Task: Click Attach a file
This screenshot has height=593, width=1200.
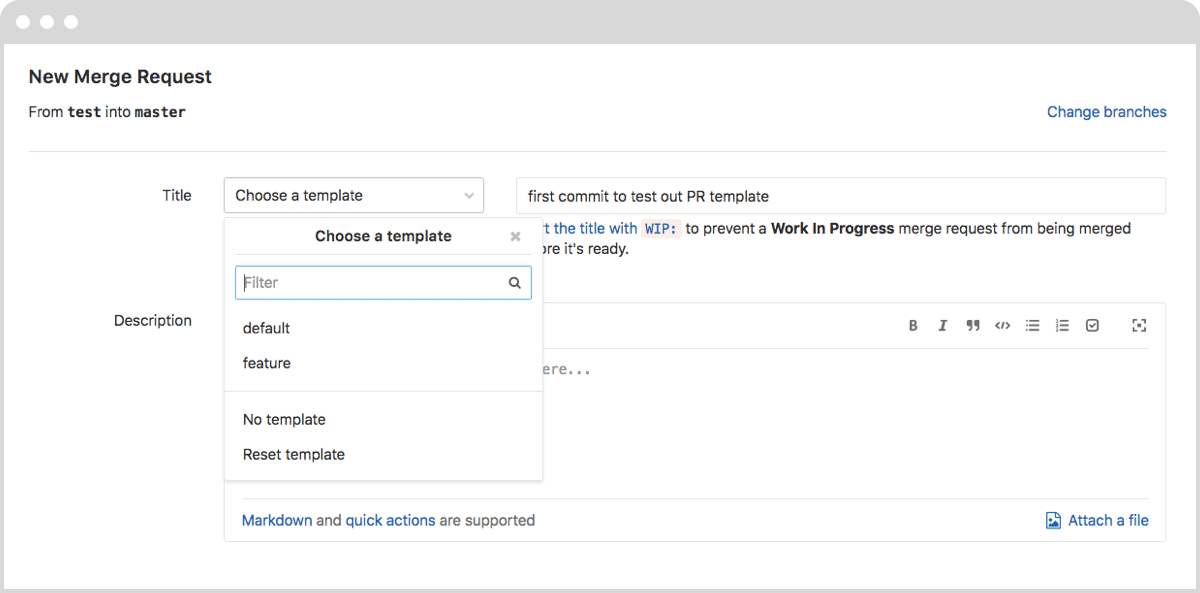Action: pyautogui.click(x=1097, y=520)
